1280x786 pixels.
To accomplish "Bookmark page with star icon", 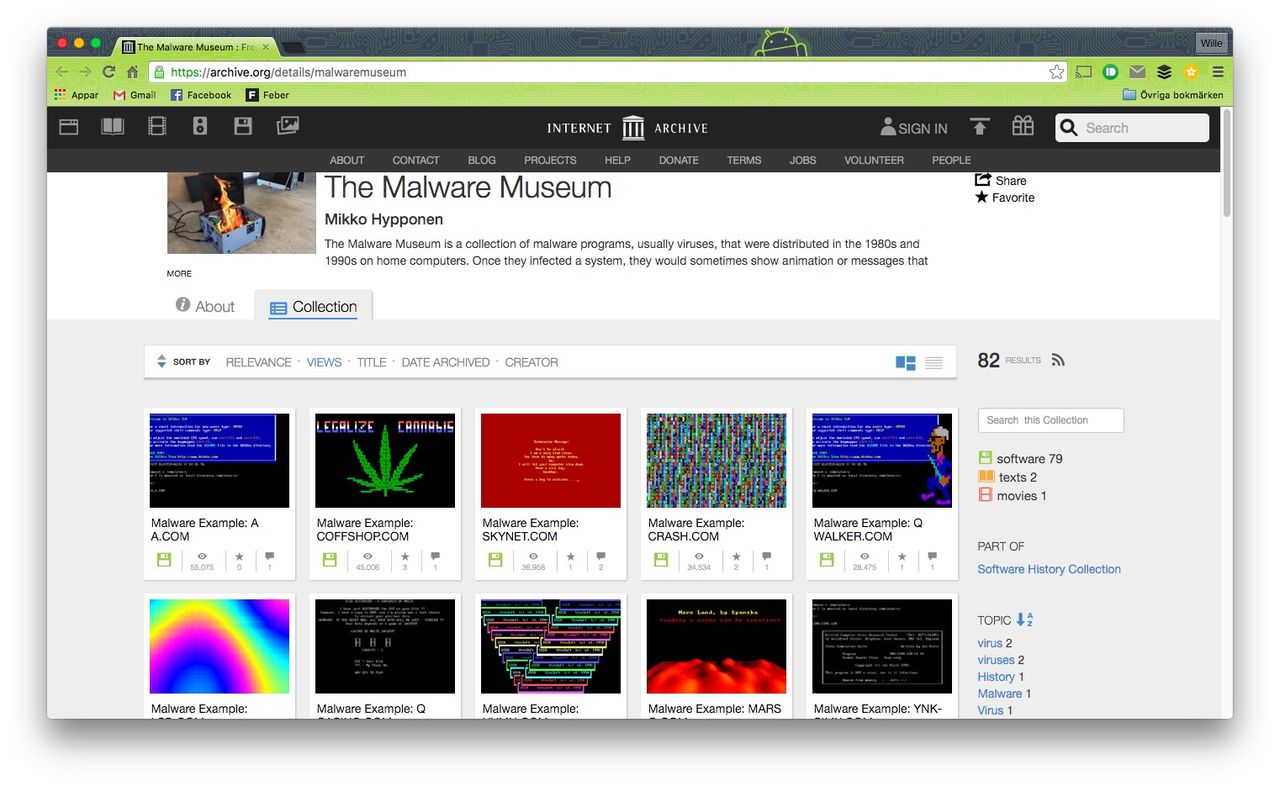I will tap(1057, 72).
